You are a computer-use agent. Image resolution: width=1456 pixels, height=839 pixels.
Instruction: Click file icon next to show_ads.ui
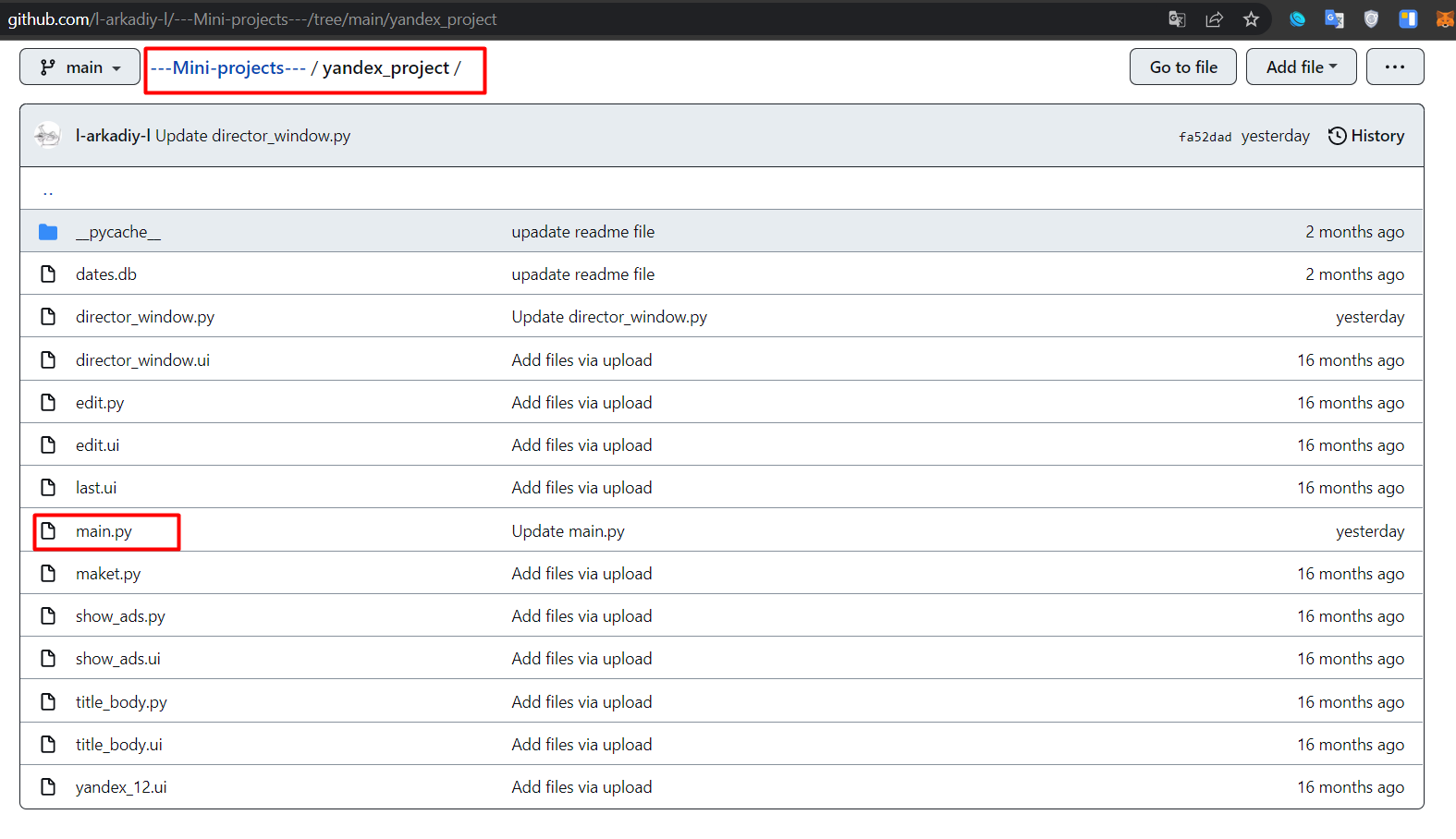[x=48, y=659]
